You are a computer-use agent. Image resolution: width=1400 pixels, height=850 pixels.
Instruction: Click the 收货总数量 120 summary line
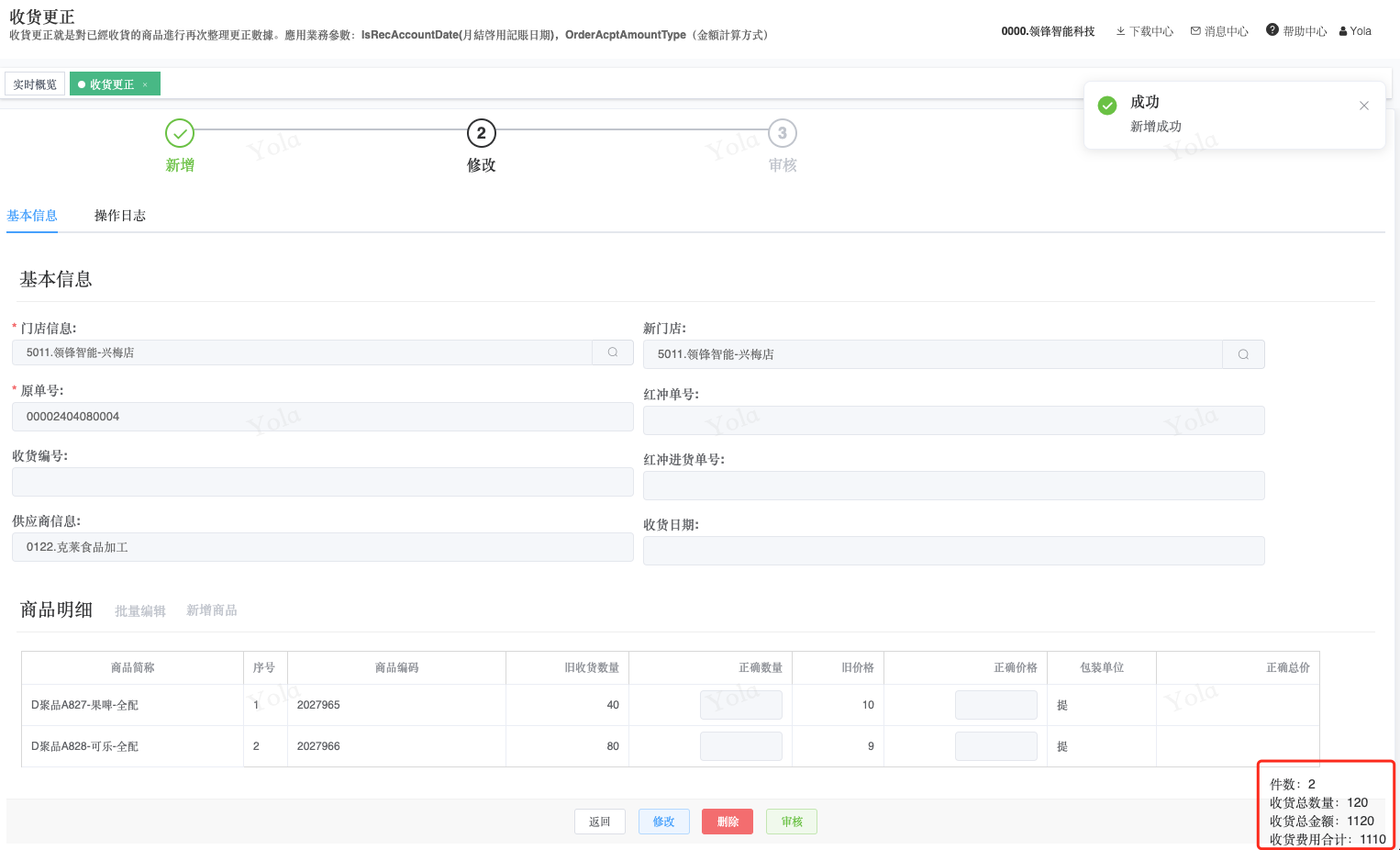coord(1319,803)
